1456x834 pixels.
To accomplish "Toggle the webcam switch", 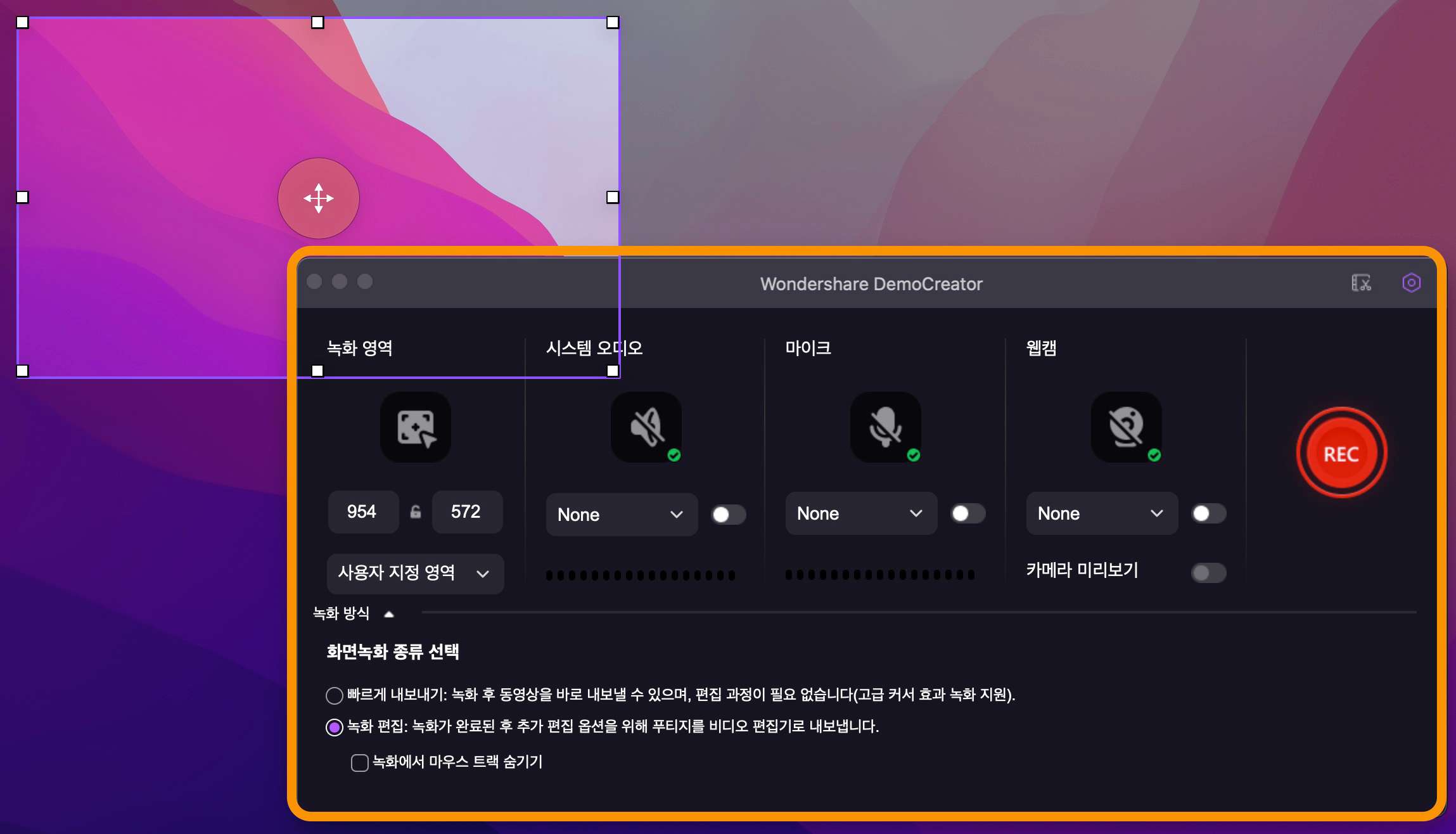I will [1209, 513].
